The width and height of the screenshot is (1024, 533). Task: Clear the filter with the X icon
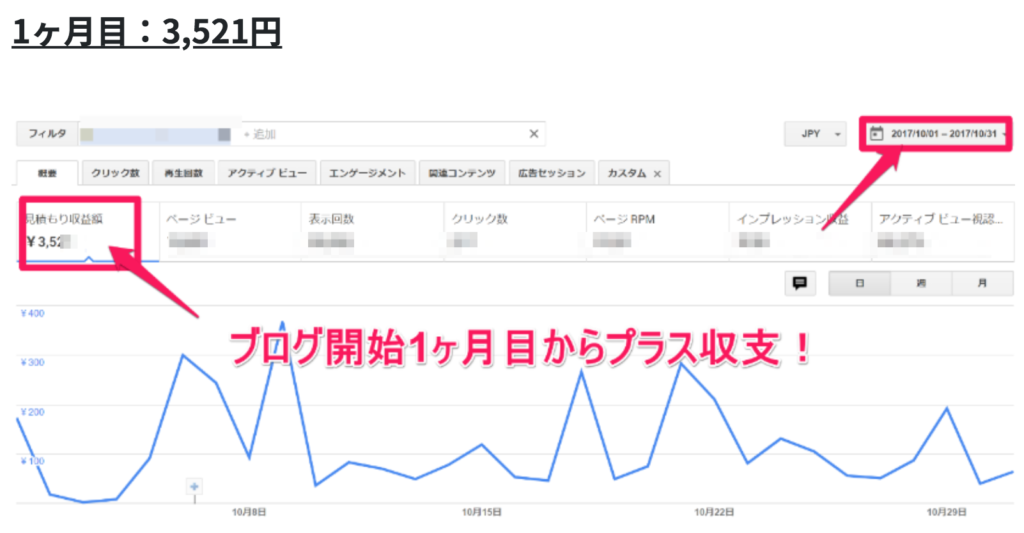[533, 134]
